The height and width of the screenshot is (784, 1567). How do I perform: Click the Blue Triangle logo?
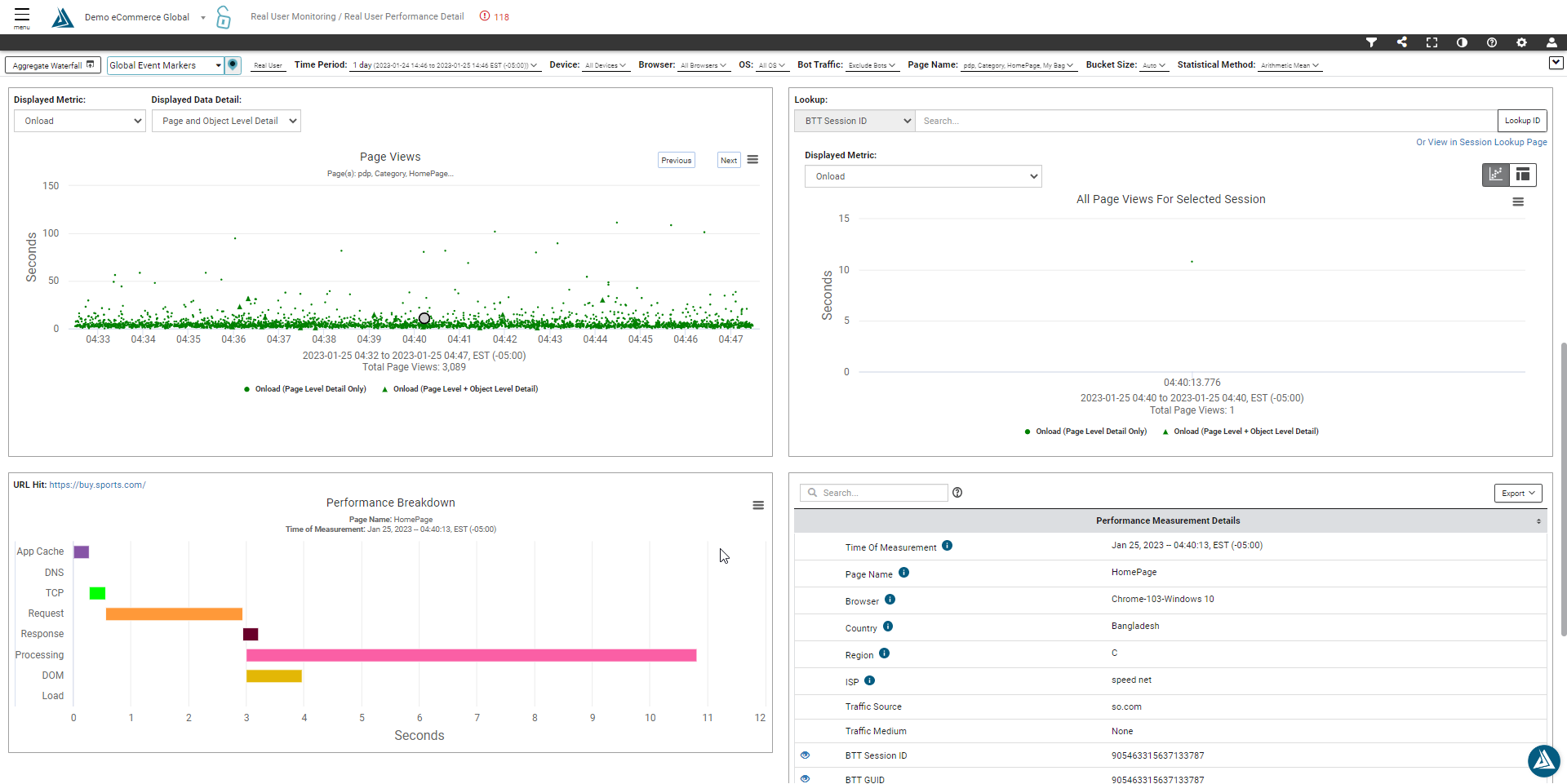point(62,17)
